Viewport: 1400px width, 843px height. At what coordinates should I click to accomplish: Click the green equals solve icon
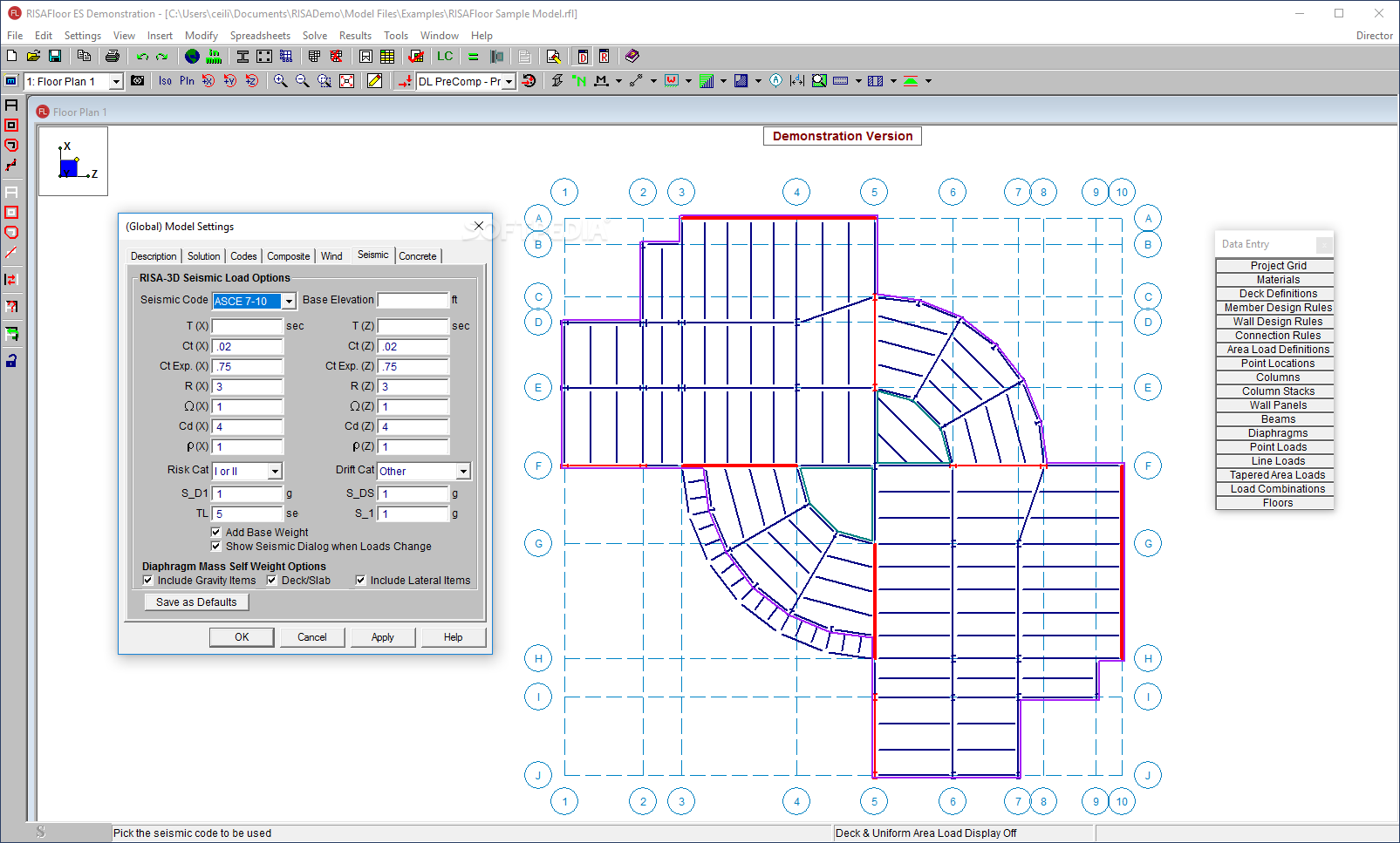pos(474,56)
